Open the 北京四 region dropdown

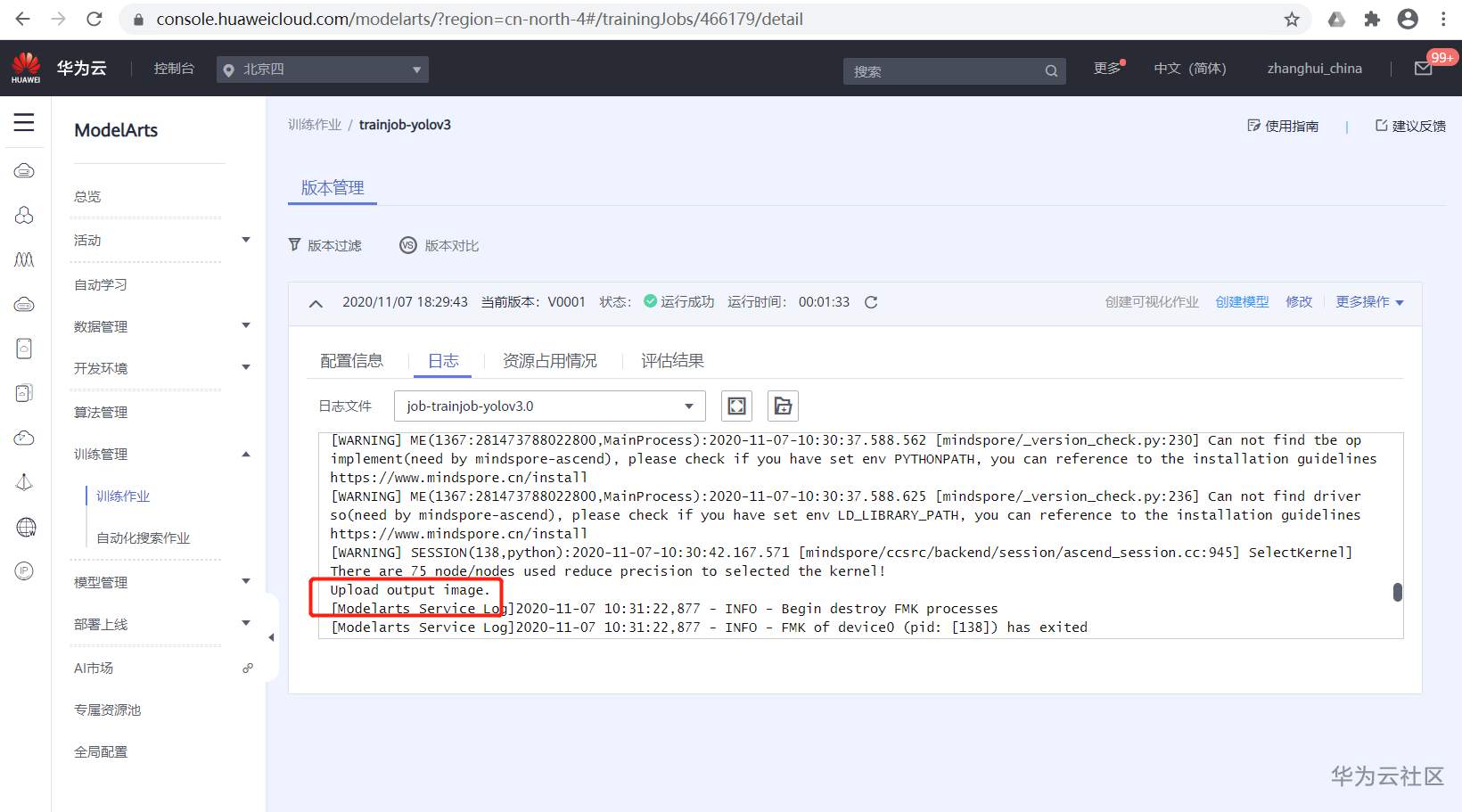click(323, 70)
